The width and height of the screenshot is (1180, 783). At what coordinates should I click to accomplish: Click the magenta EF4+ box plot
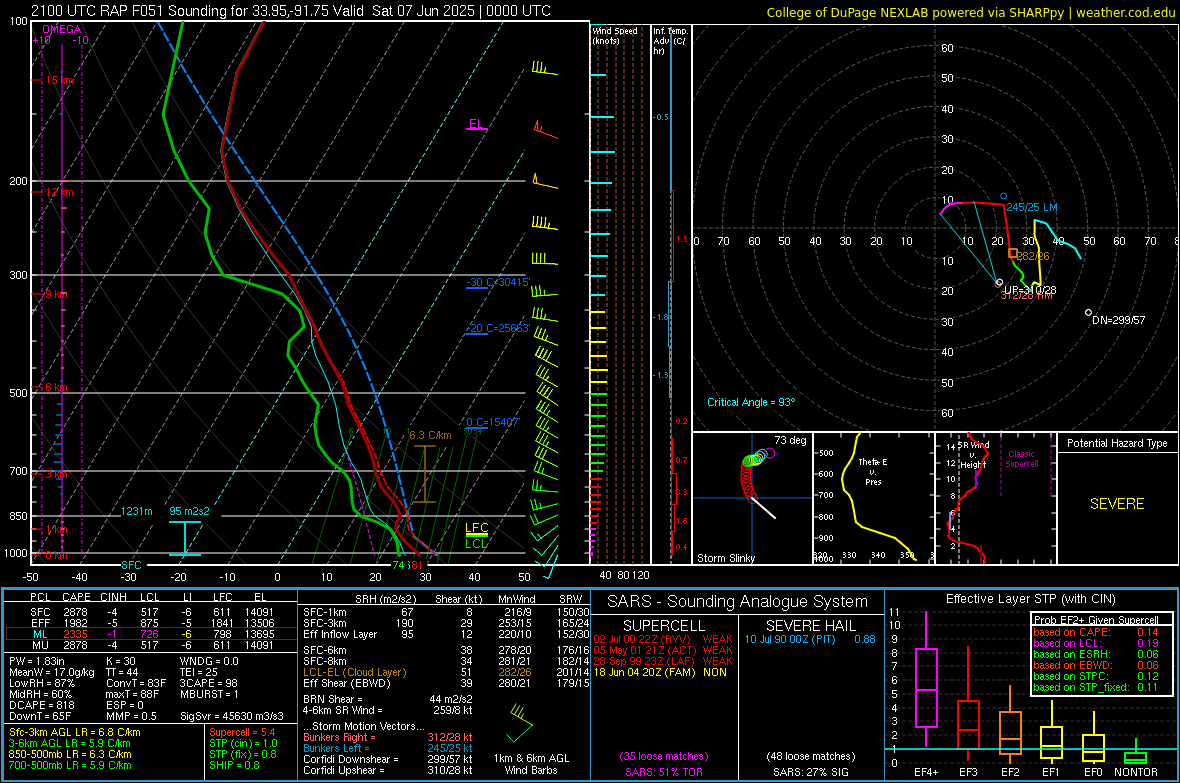926,681
